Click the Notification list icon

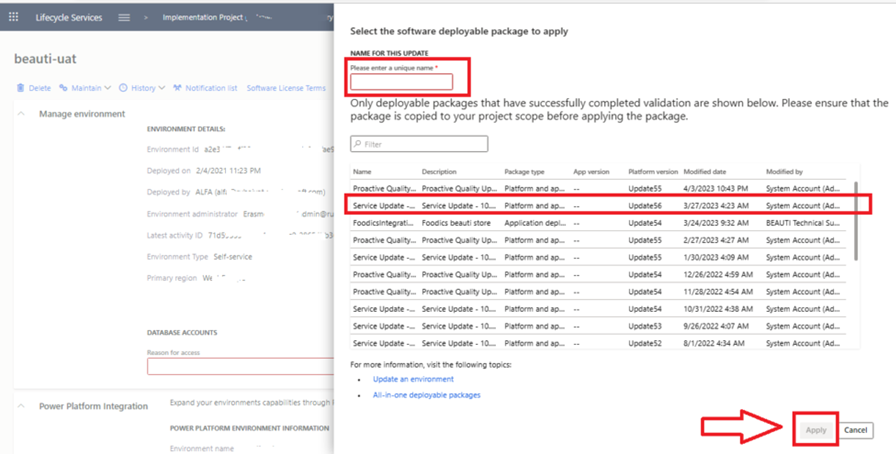[x=177, y=88]
